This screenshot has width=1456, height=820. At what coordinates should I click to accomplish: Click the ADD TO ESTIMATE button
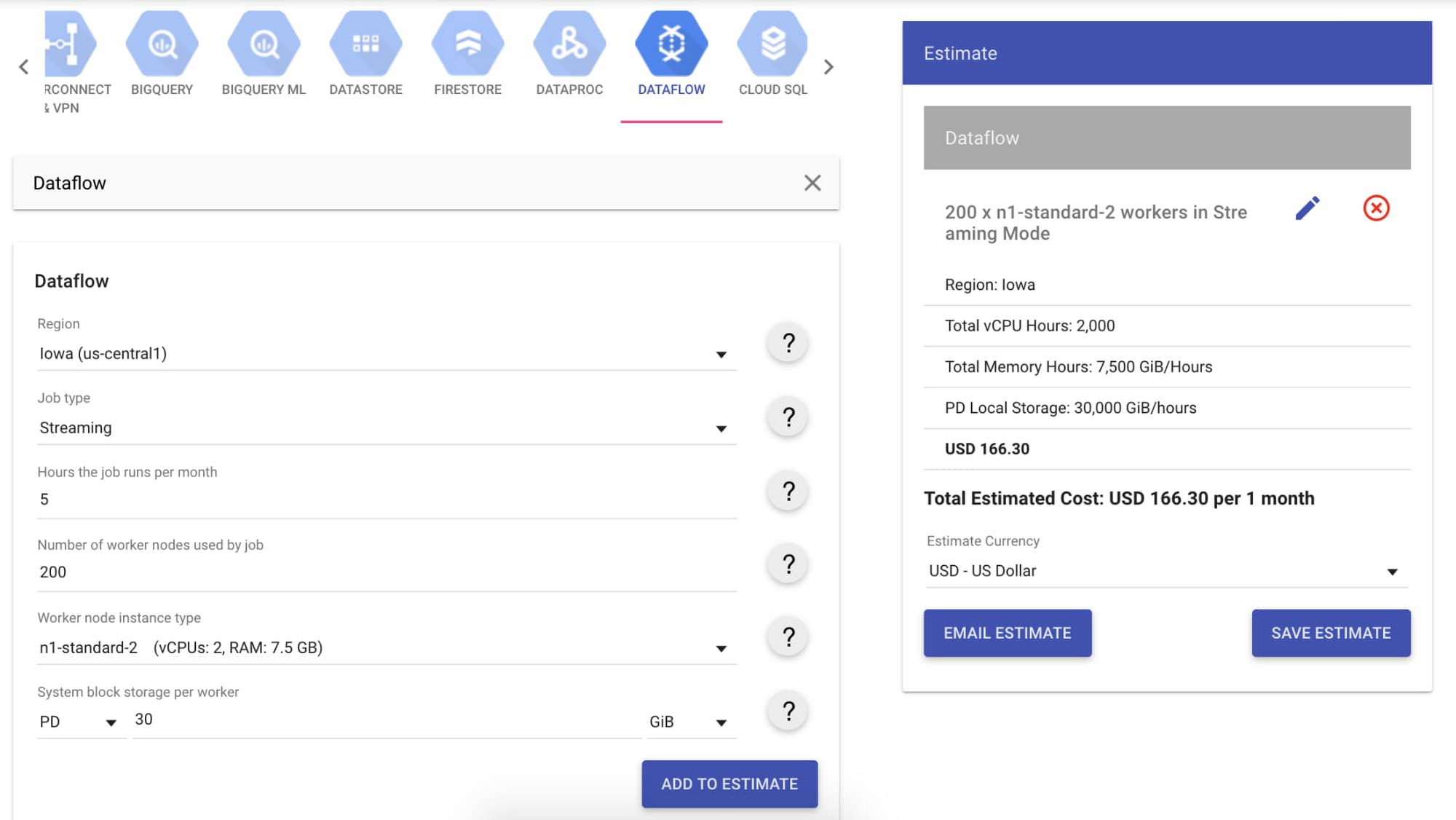729,784
